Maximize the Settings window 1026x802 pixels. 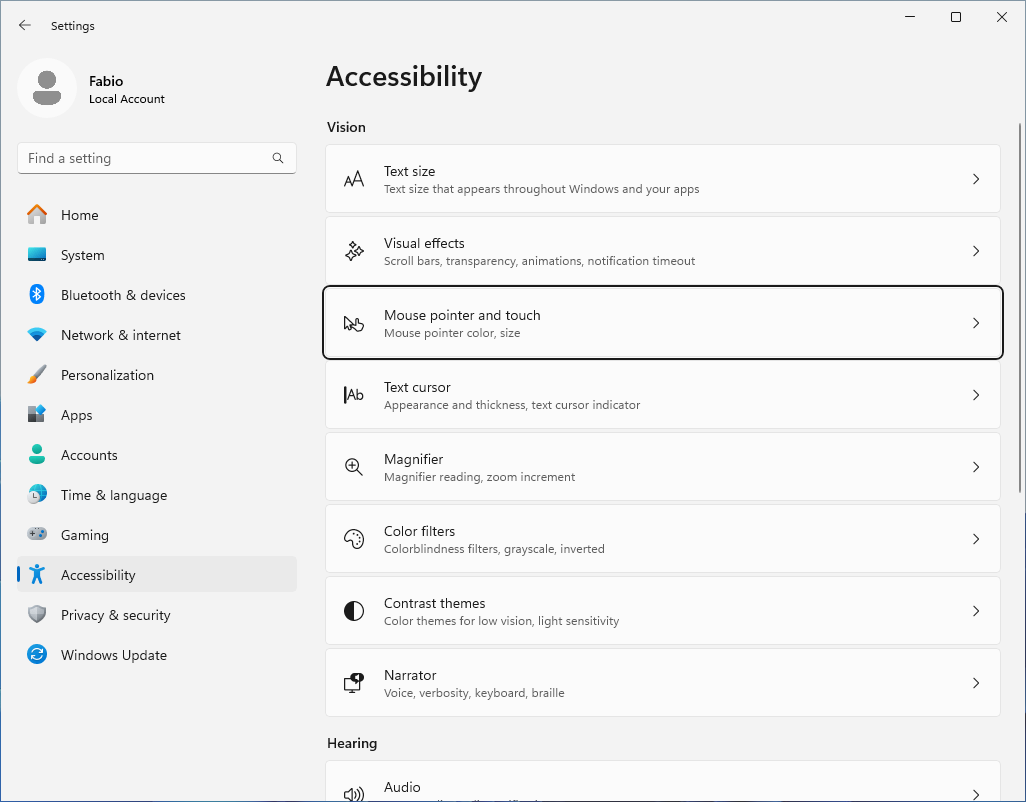pyautogui.click(x=956, y=17)
